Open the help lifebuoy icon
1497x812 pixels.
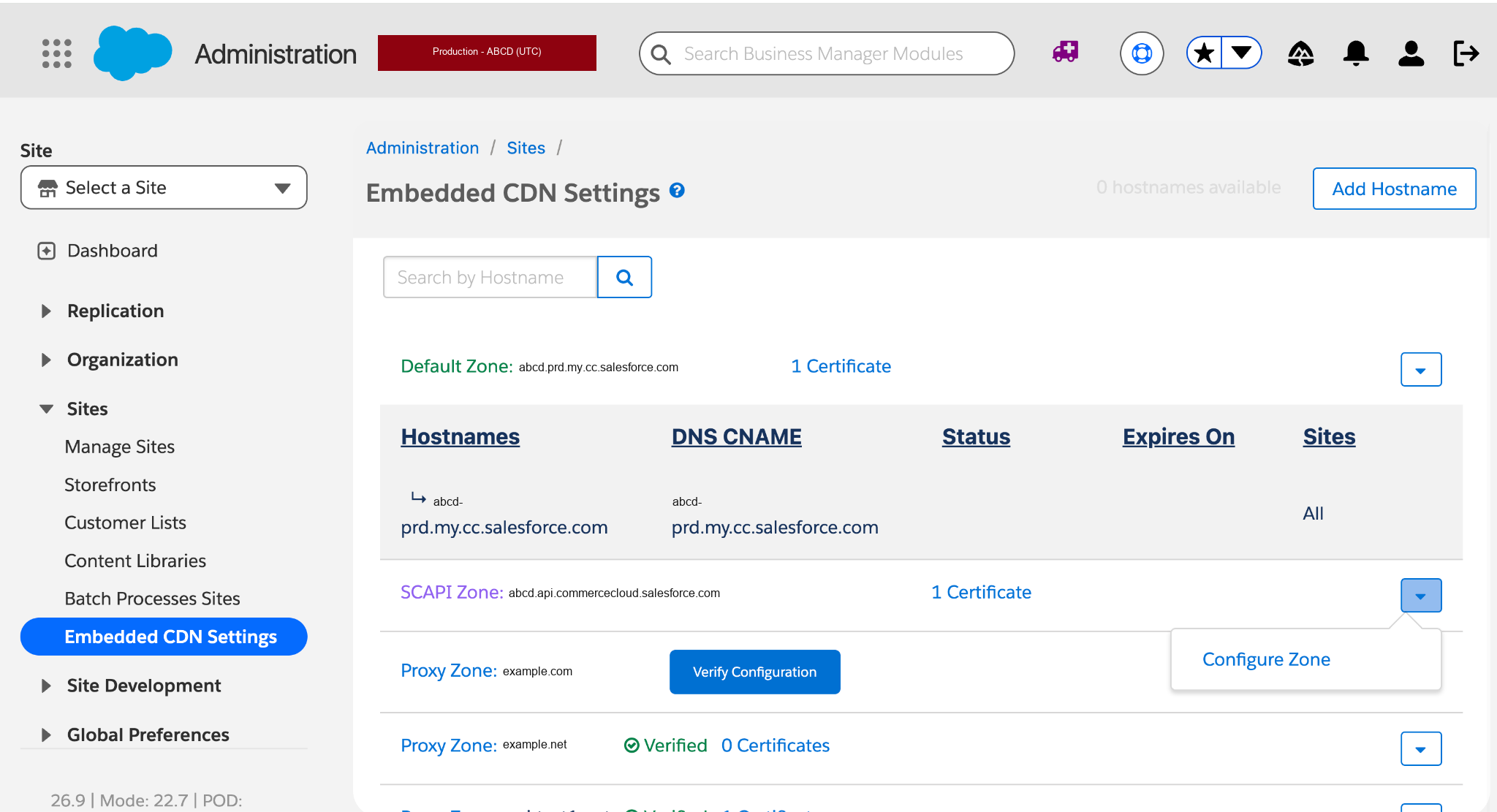pos(1142,53)
